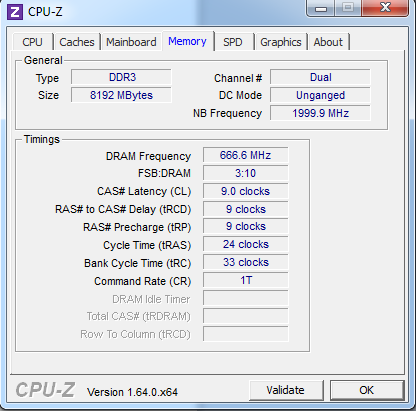Click the Row To Column (tRCD) label

[x=135, y=334]
